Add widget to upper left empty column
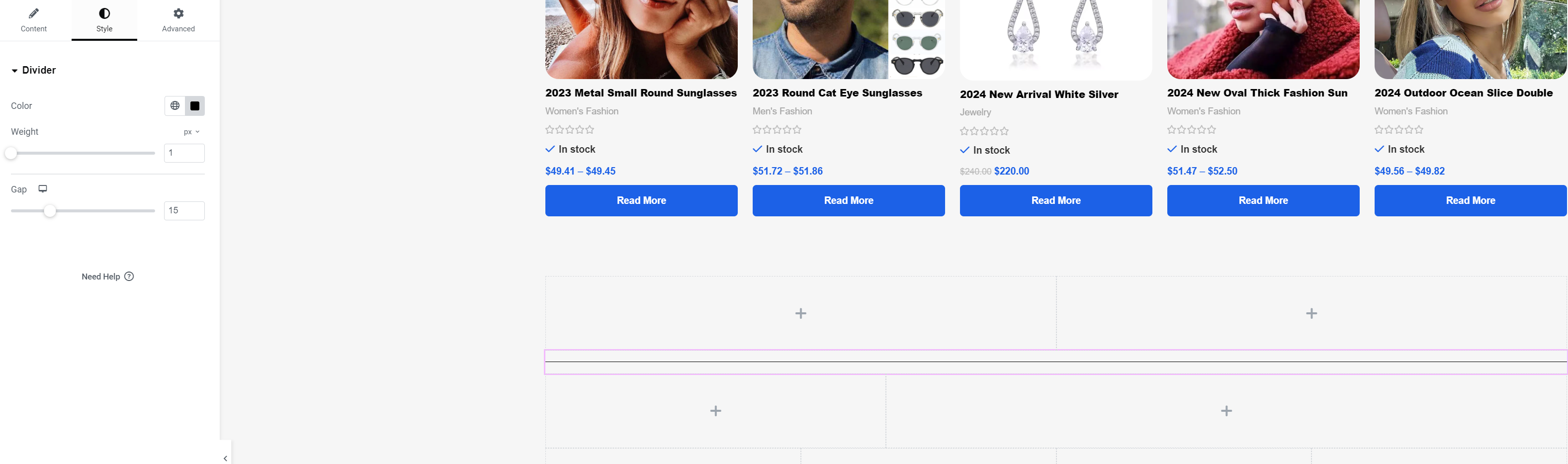 click(800, 314)
